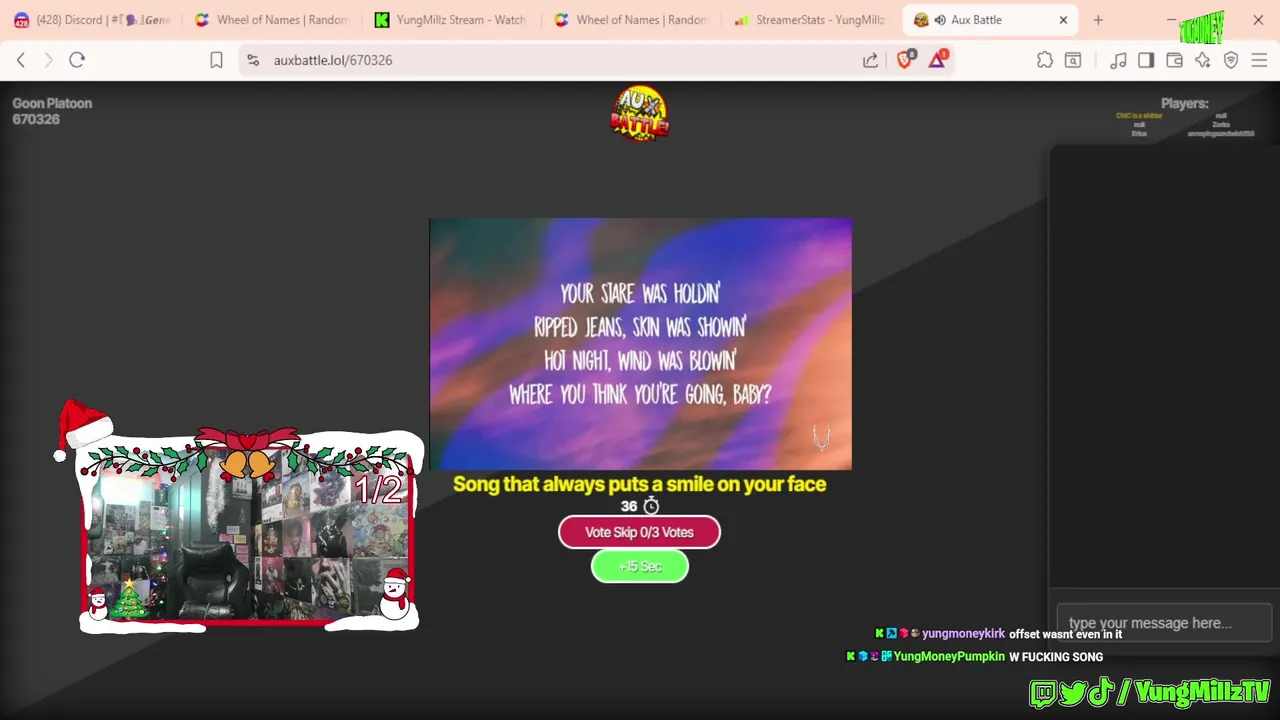Open site settings icon beside the URL
The height and width of the screenshot is (720, 1280).
253,60
